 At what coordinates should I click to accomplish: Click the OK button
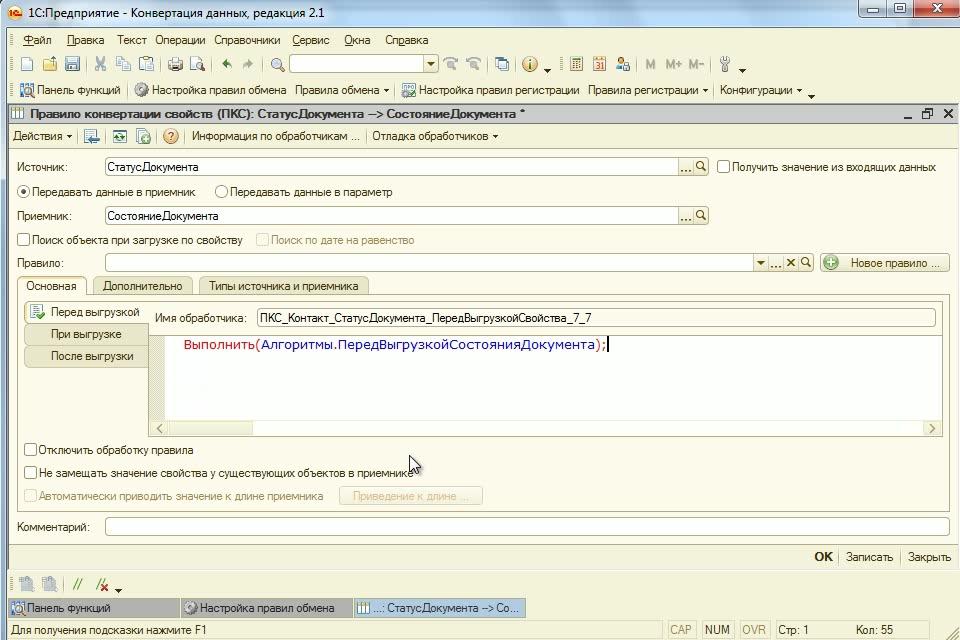pos(823,557)
